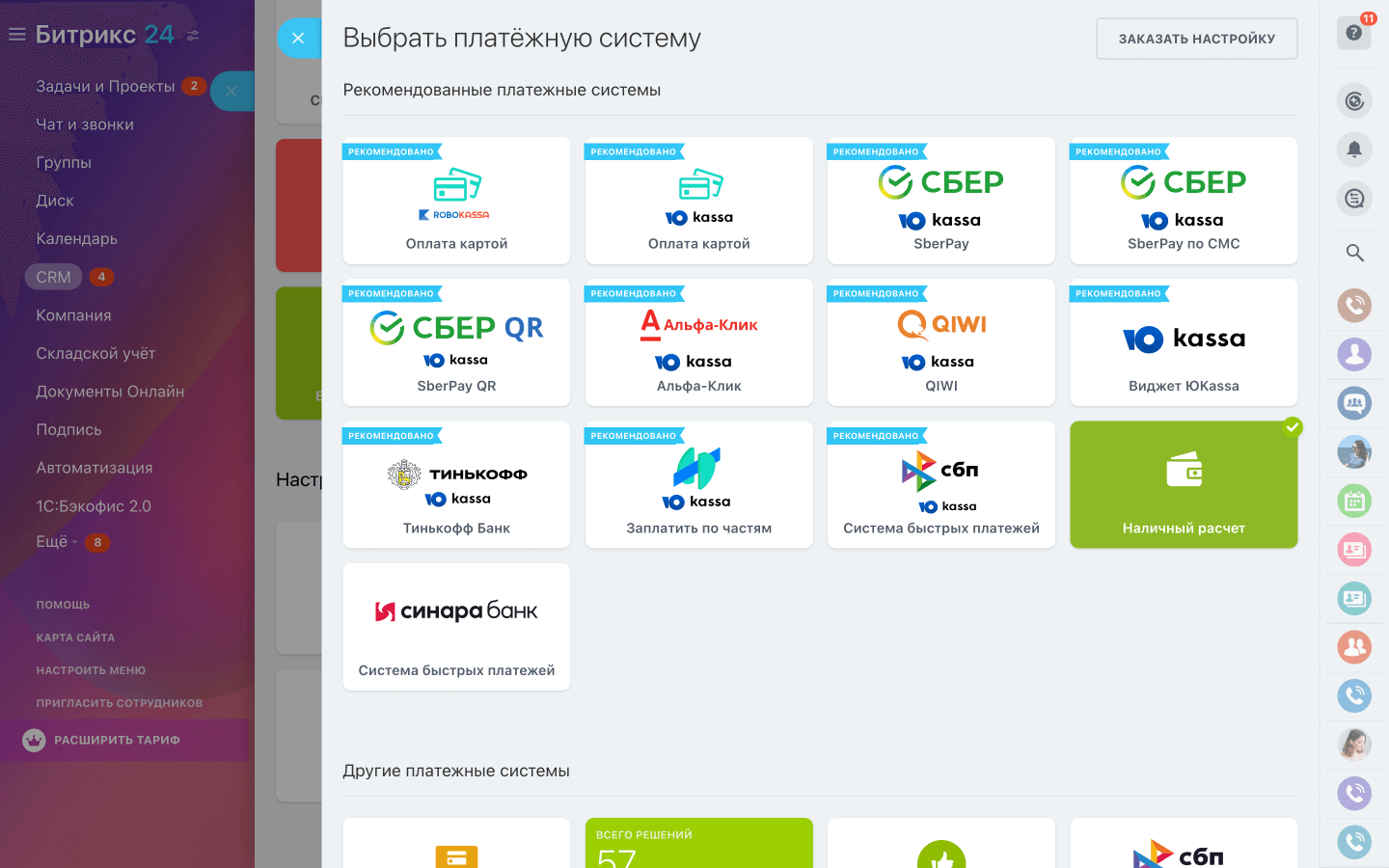
Task: Click the Заказать настройку button
Action: 1197,39
